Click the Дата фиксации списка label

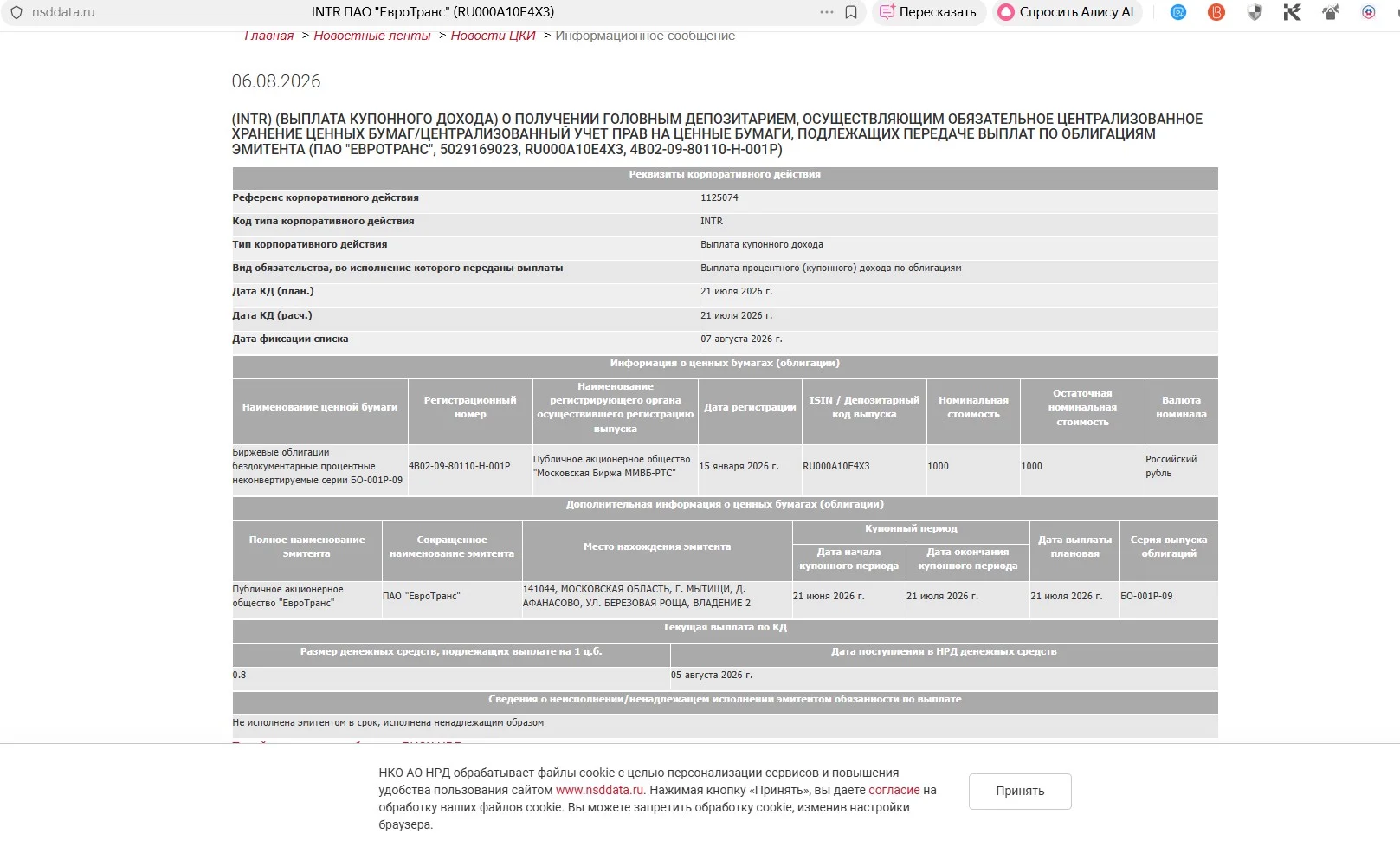pos(290,339)
